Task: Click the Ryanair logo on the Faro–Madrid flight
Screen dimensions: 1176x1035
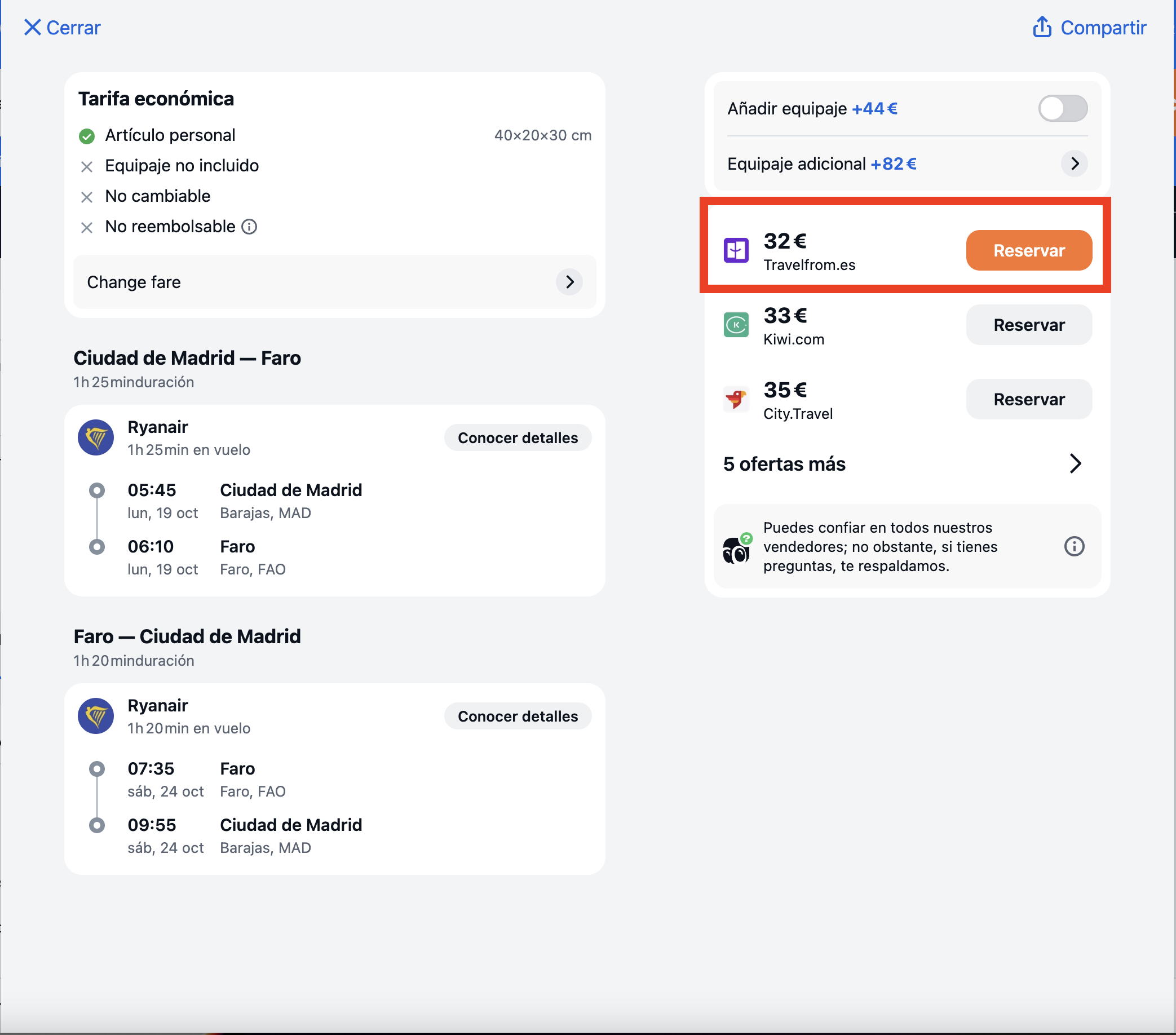Action: pyautogui.click(x=95, y=716)
